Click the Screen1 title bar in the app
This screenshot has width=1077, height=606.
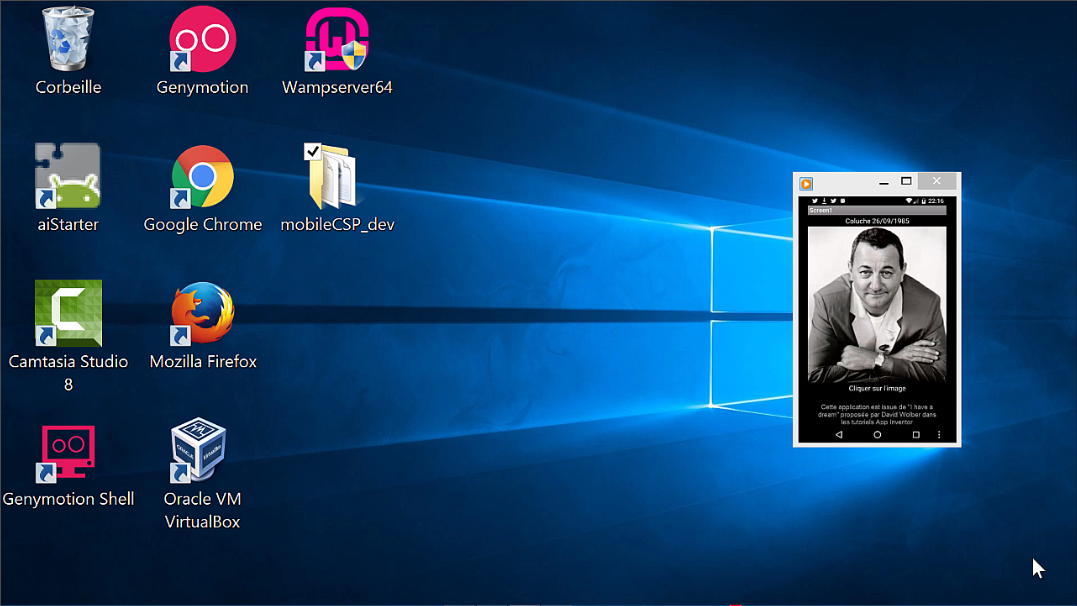[x=877, y=210]
